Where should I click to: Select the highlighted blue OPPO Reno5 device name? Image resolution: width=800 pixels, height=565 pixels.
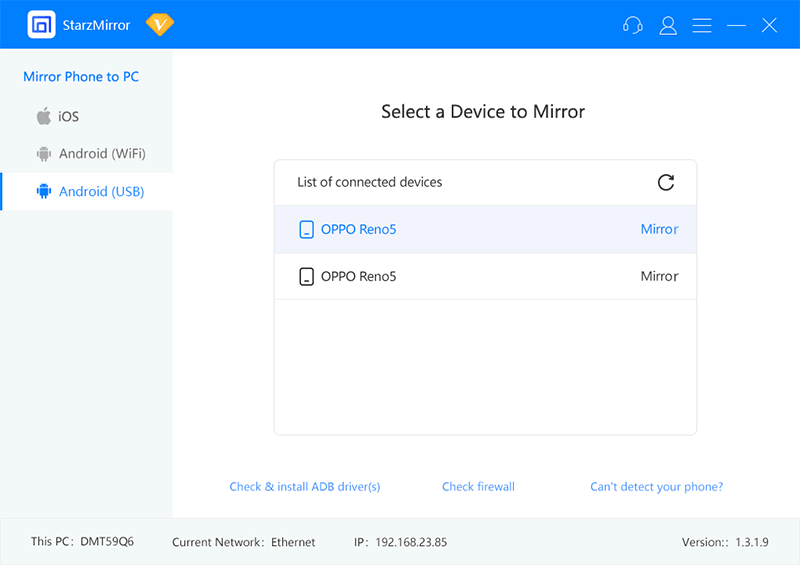coord(359,230)
